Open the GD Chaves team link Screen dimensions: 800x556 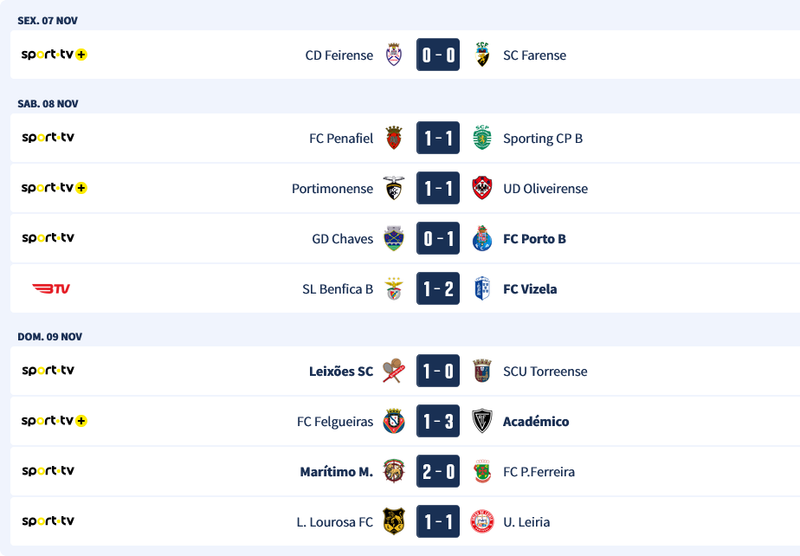342,239
